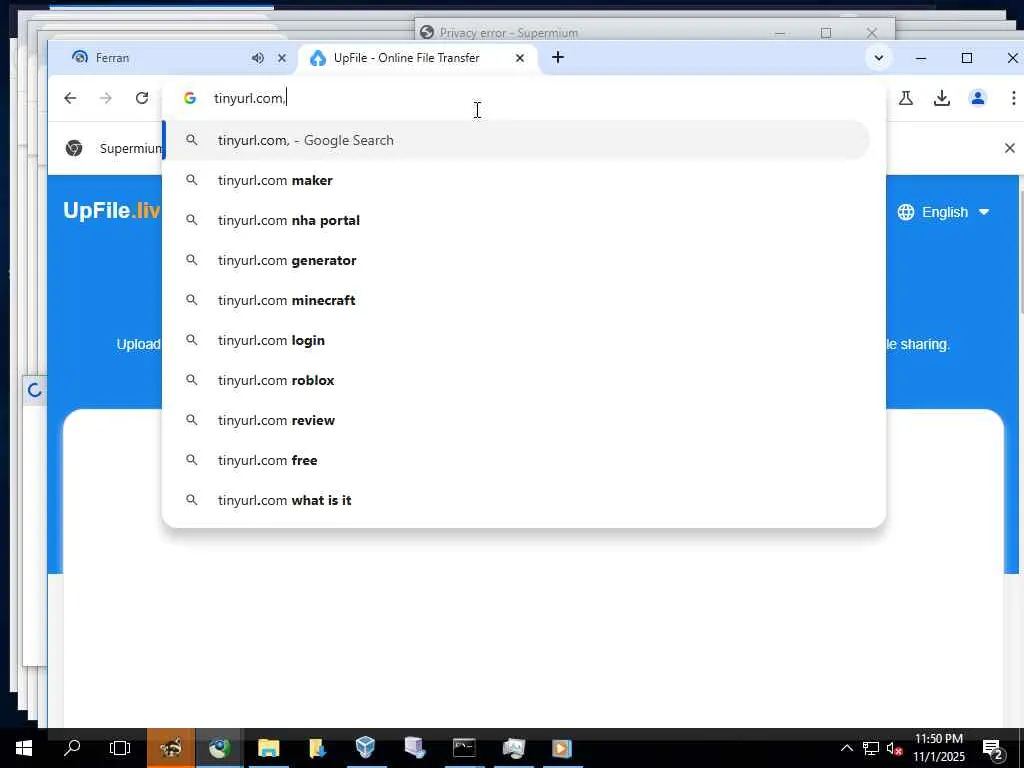This screenshot has width=1024, height=768.
Task: Maximize the Privacy error - Supermium background window
Action: click(x=826, y=33)
